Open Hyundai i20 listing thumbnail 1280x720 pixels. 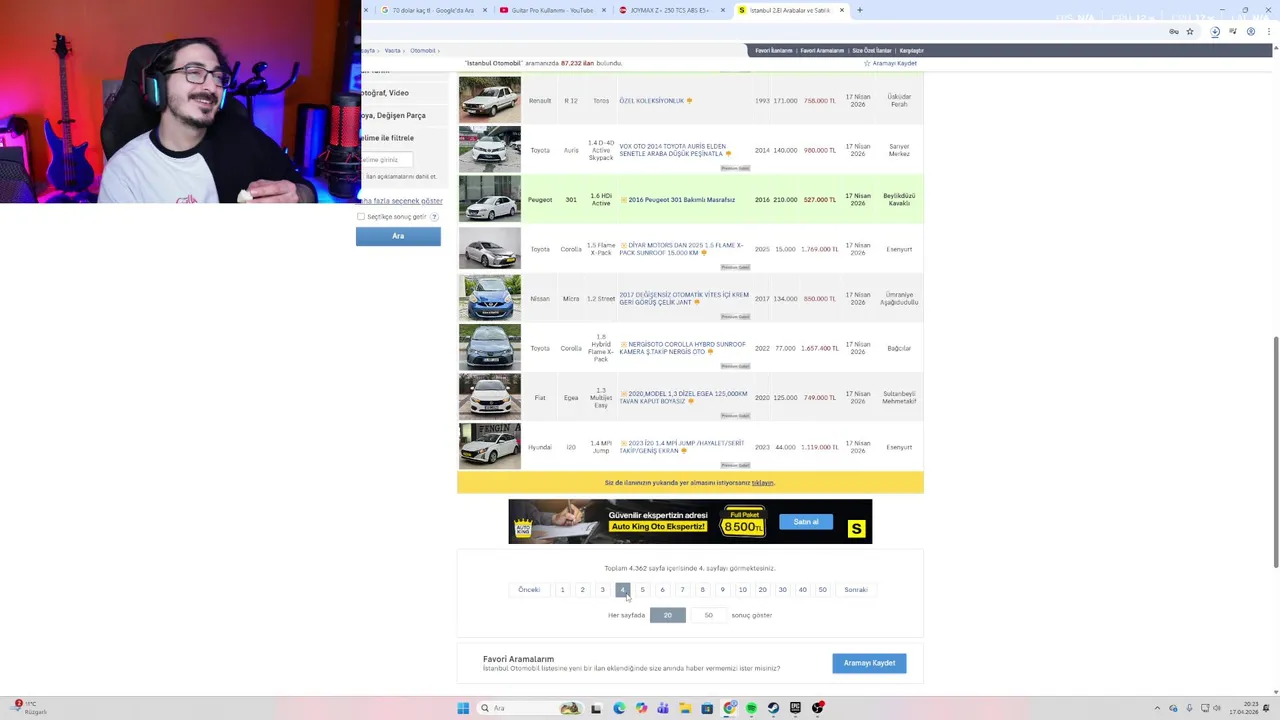tap(490, 446)
